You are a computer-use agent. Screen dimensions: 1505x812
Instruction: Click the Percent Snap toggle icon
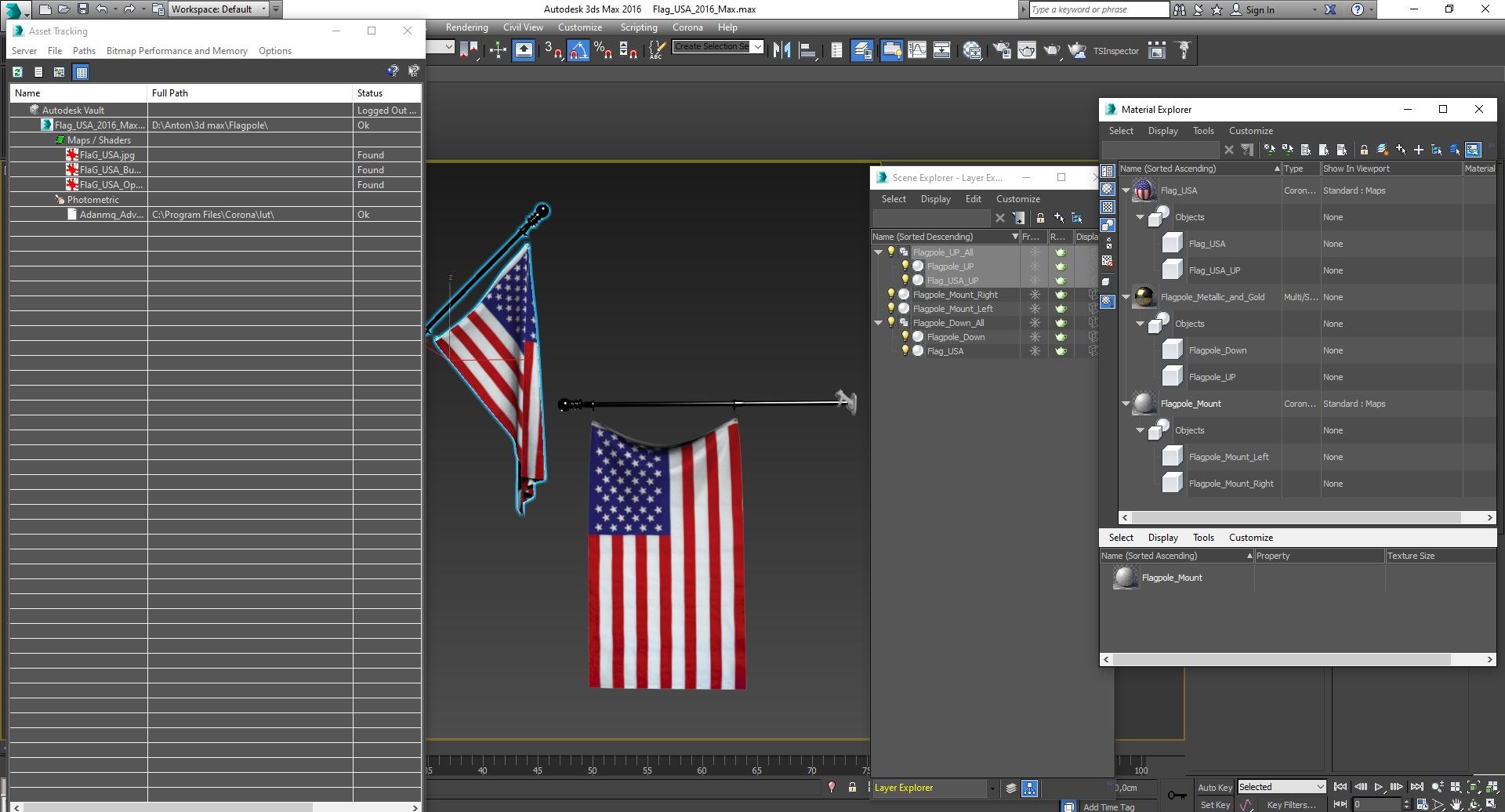tap(603, 51)
